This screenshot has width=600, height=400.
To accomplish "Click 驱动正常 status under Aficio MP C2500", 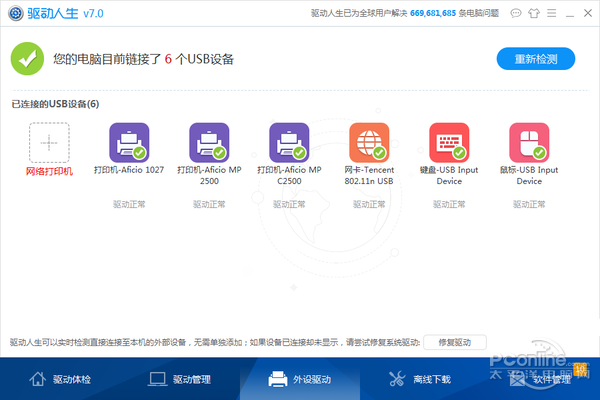I will [x=289, y=204].
